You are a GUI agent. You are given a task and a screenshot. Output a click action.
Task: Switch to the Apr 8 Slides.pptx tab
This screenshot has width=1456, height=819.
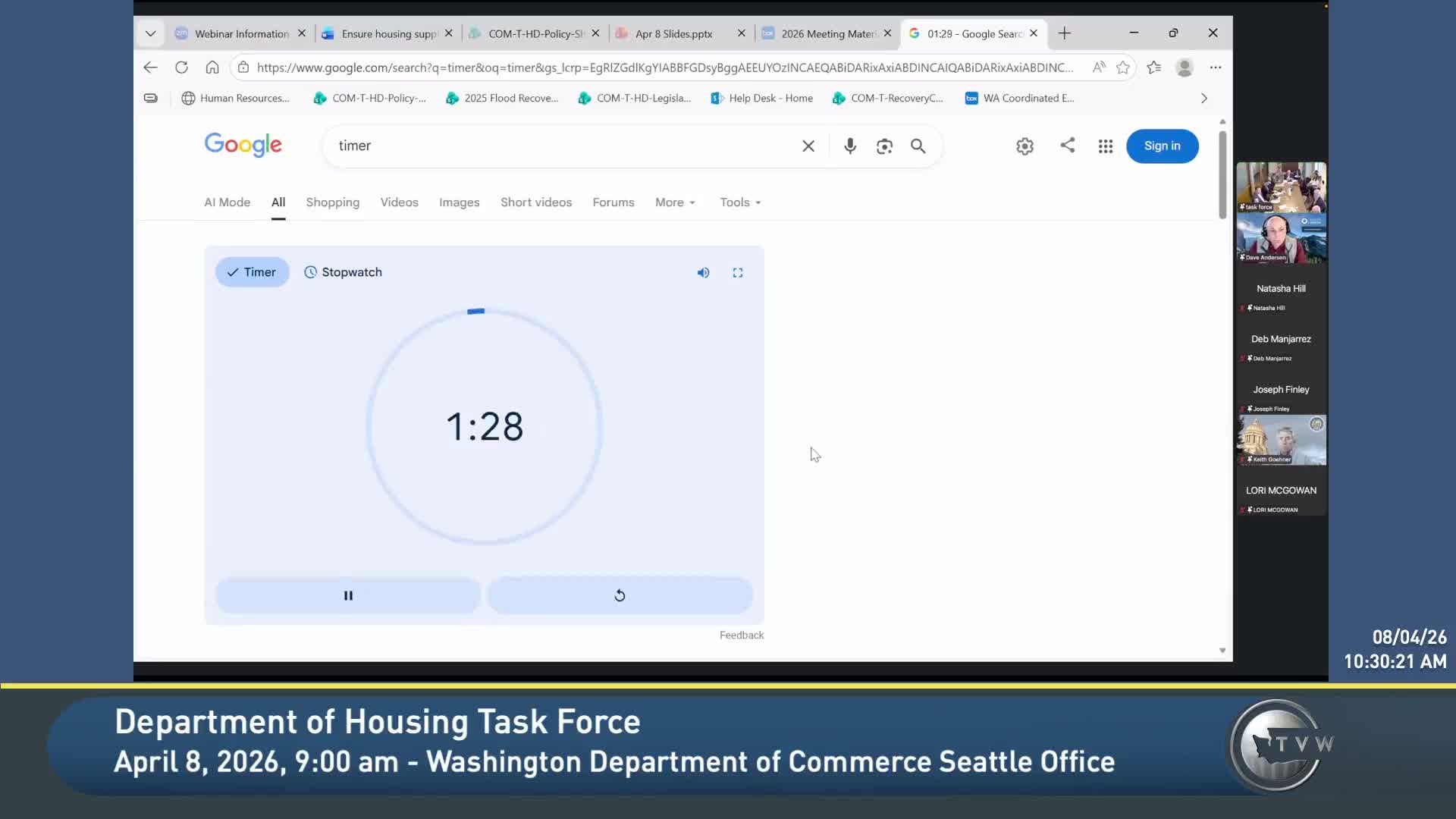tap(673, 33)
